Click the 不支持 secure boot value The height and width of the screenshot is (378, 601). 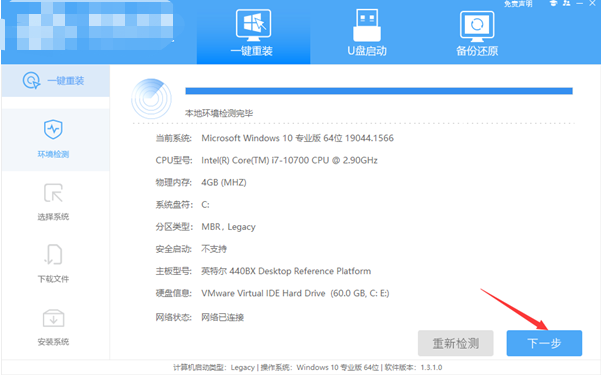(x=214, y=249)
